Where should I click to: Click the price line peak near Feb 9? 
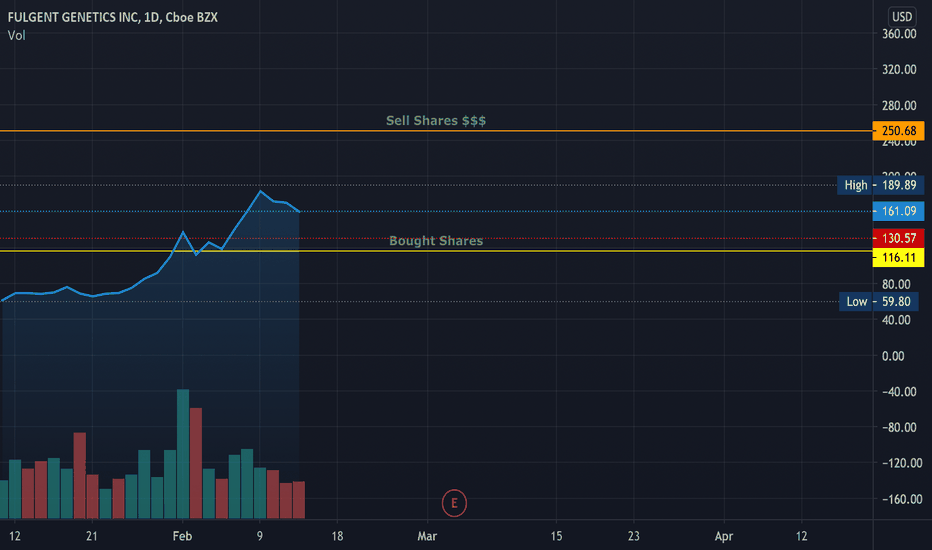pyautogui.click(x=260, y=191)
